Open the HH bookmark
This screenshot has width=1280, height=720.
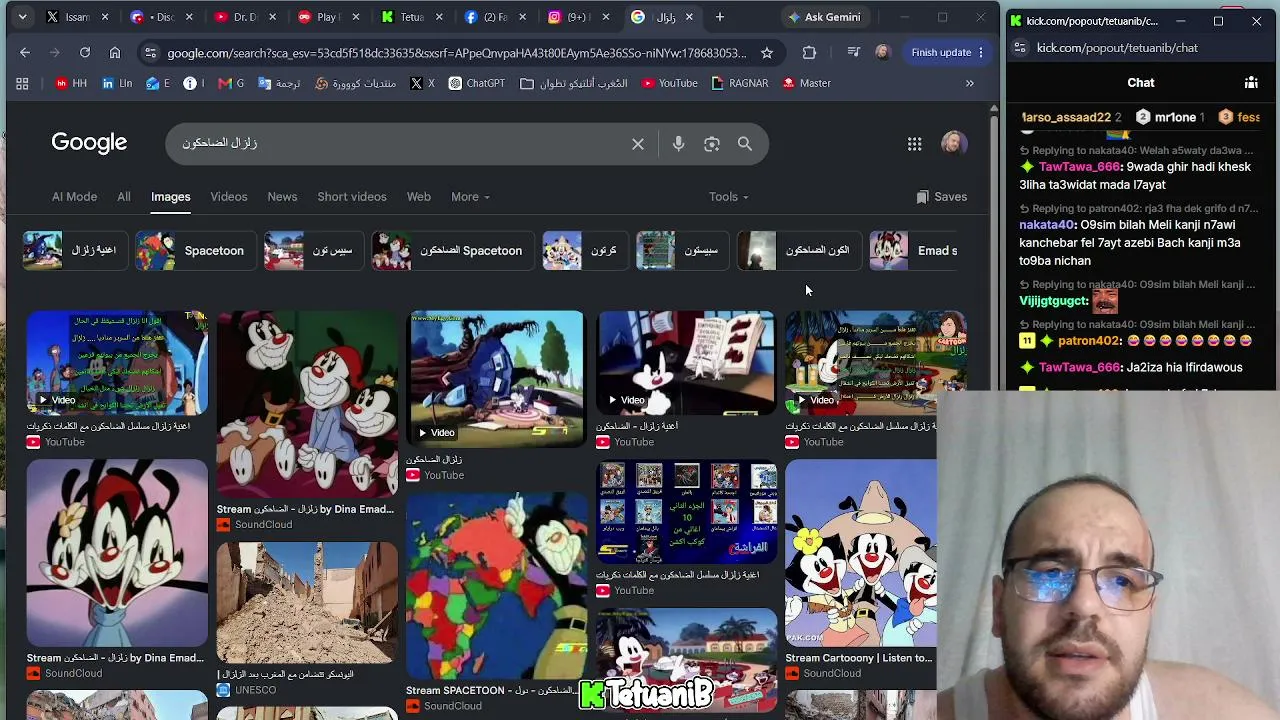point(71,83)
